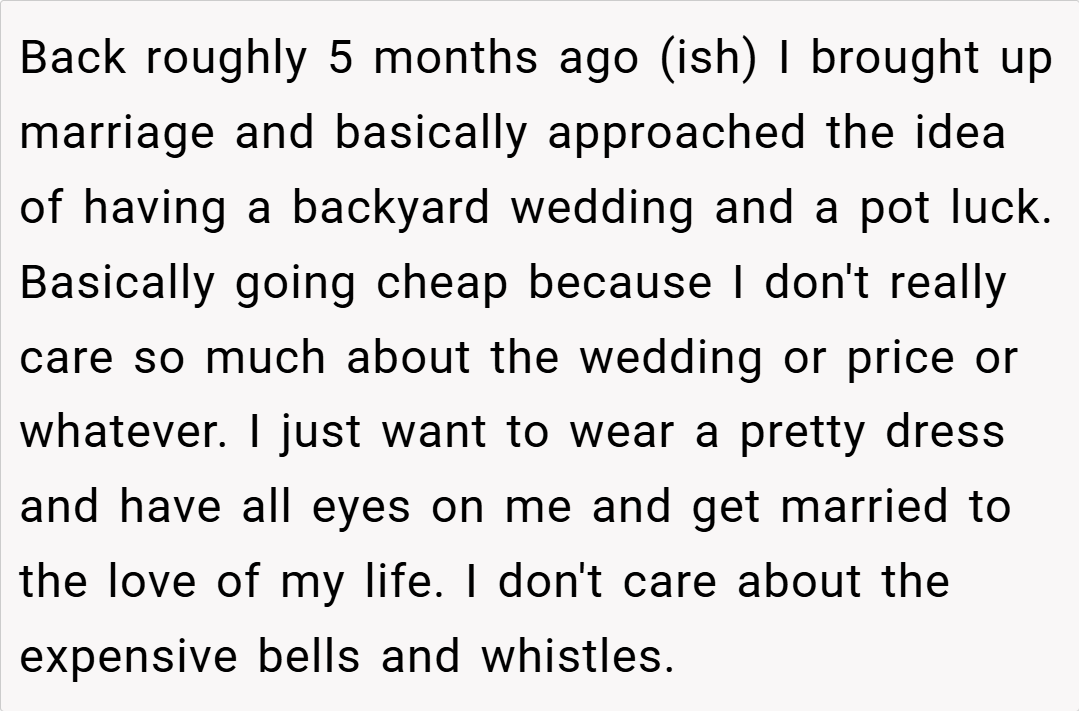Place cursor on the word "because"
The height and width of the screenshot is (711, 1079).
click(x=617, y=284)
